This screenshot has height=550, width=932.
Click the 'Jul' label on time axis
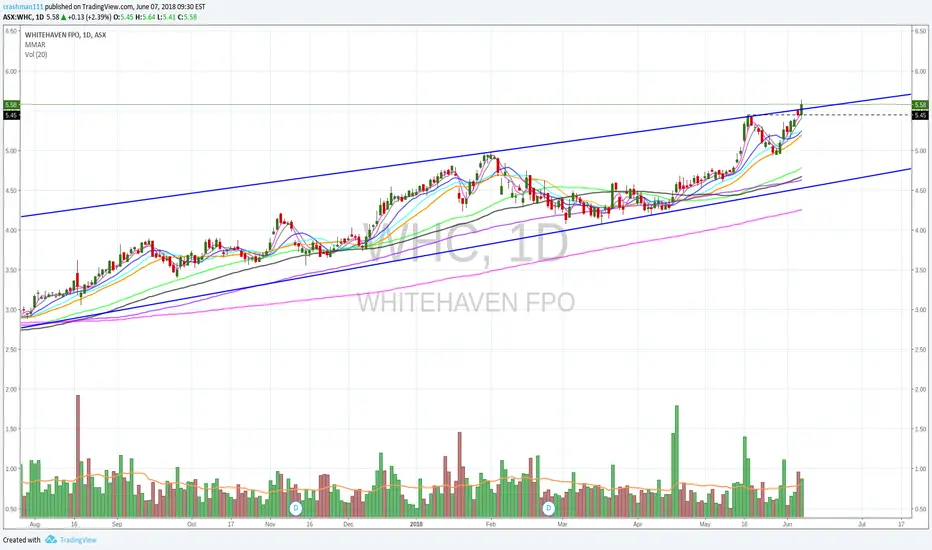click(x=862, y=524)
